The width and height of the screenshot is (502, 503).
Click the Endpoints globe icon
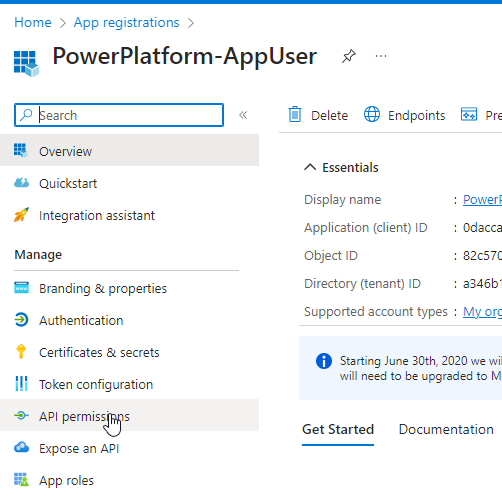(x=372, y=114)
